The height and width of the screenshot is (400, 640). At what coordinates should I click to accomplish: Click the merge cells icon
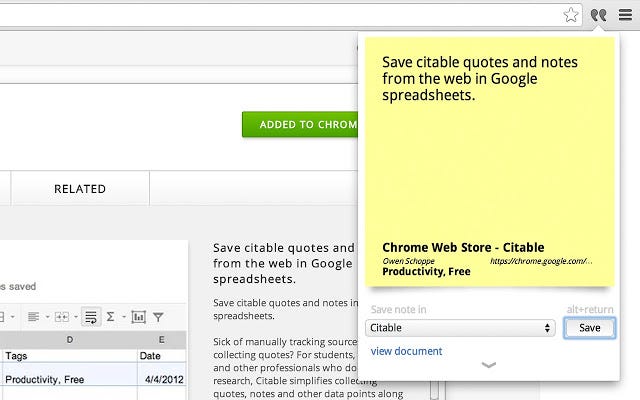tap(62, 317)
